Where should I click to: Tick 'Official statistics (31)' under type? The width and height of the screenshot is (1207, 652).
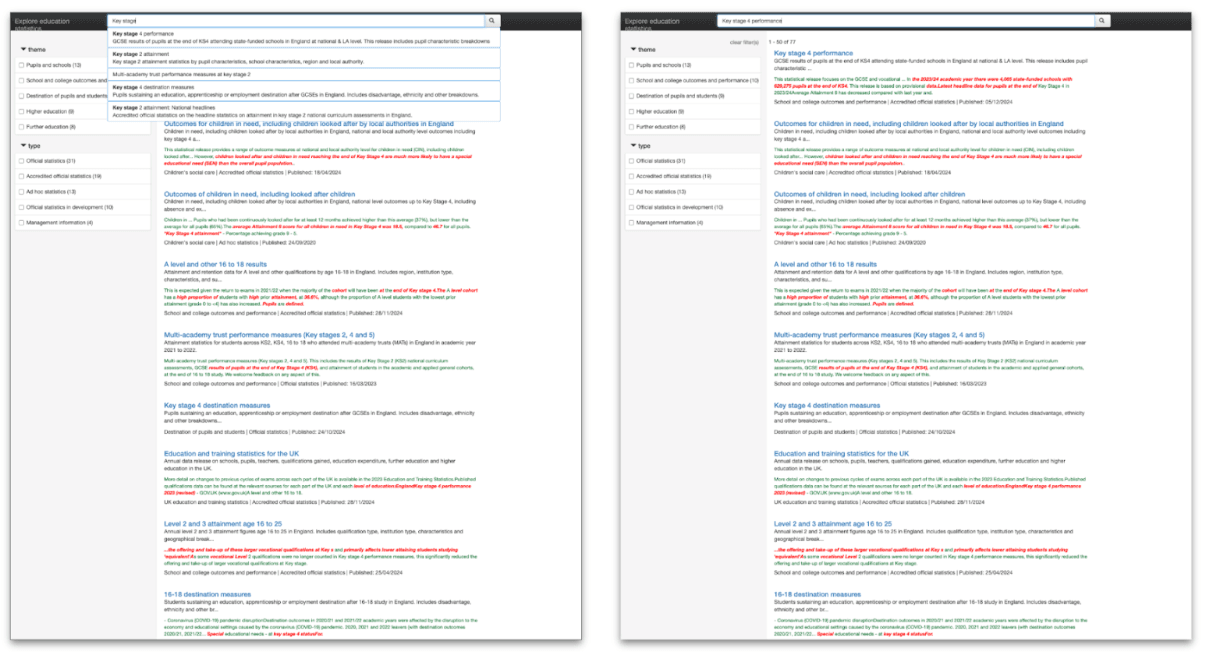click(x=20, y=162)
